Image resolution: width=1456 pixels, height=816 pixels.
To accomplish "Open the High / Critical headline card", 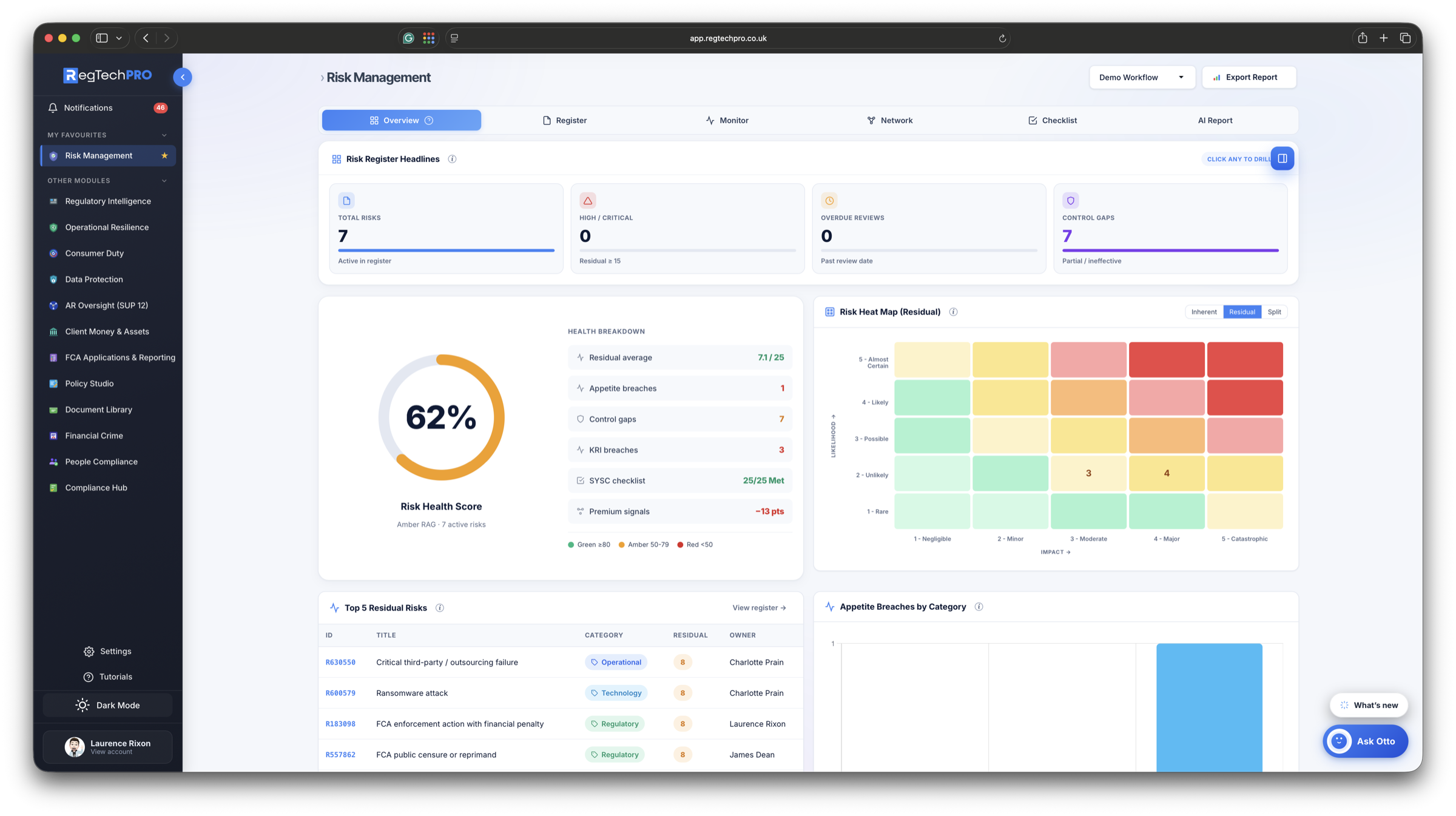I will point(687,229).
